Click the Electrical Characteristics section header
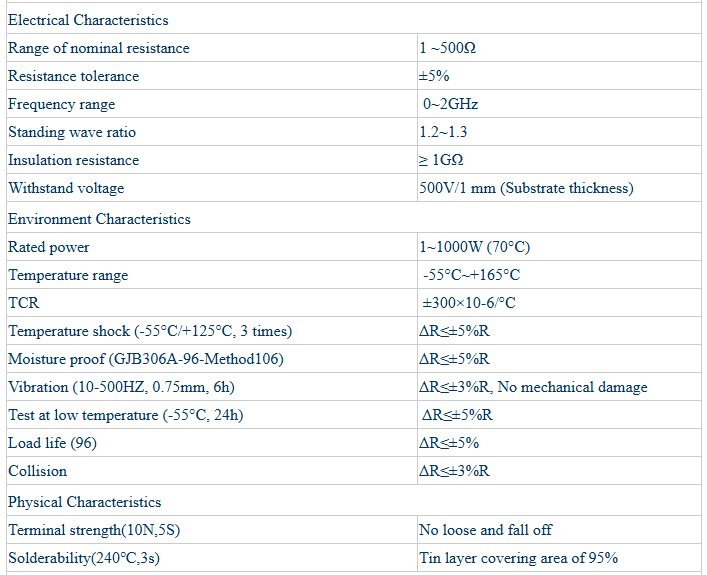Image resolution: width=707 pixels, height=575 pixels. point(88,20)
